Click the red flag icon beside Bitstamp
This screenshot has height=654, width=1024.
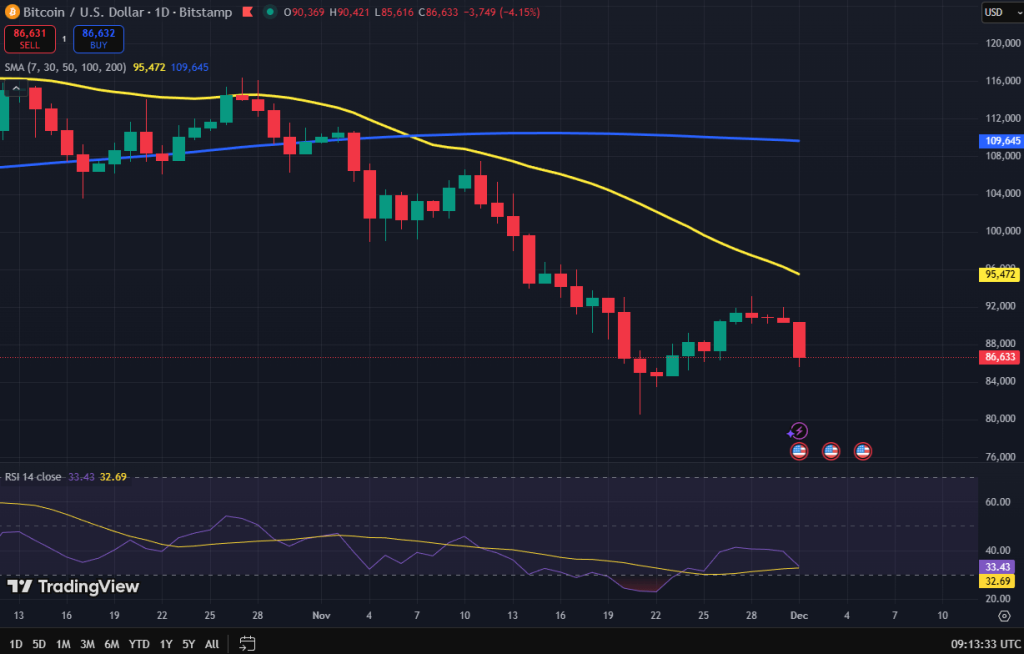coord(248,12)
